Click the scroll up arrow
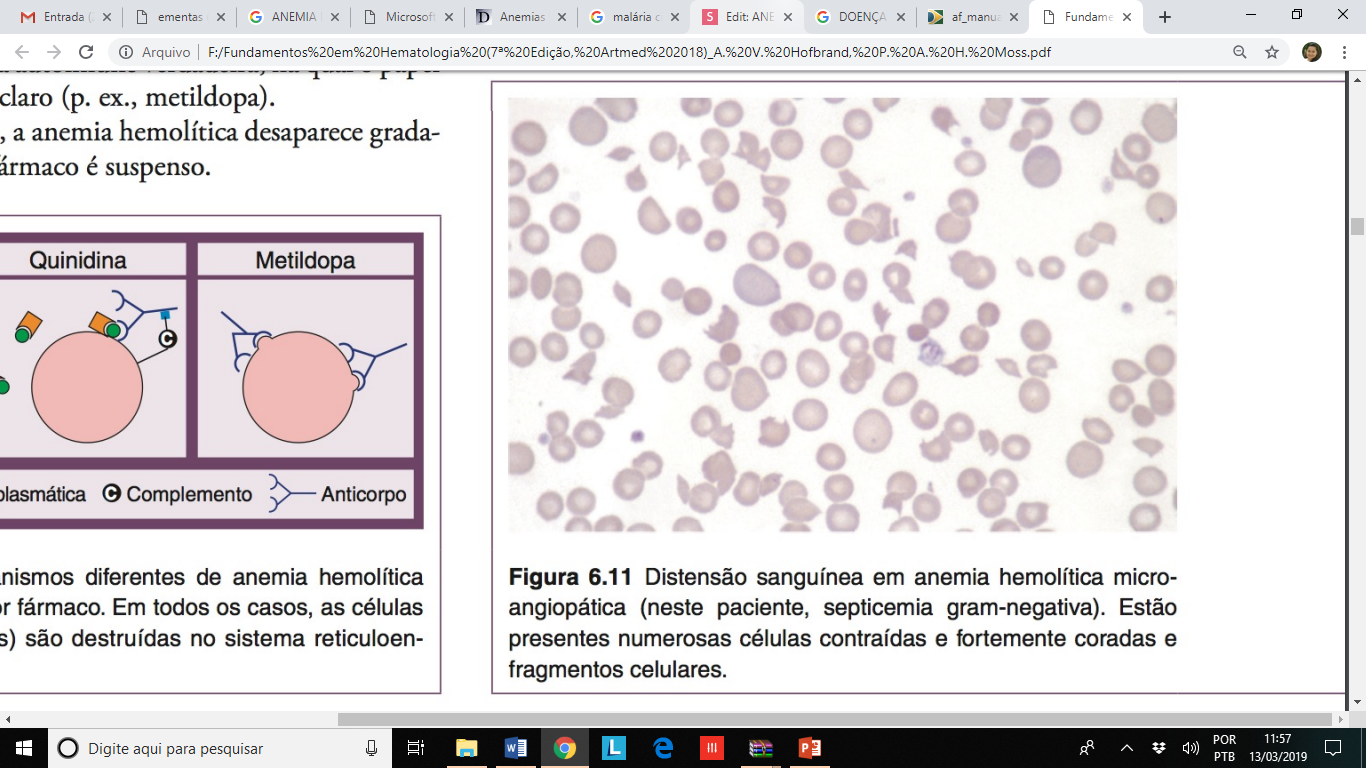 pyautogui.click(x=1357, y=80)
